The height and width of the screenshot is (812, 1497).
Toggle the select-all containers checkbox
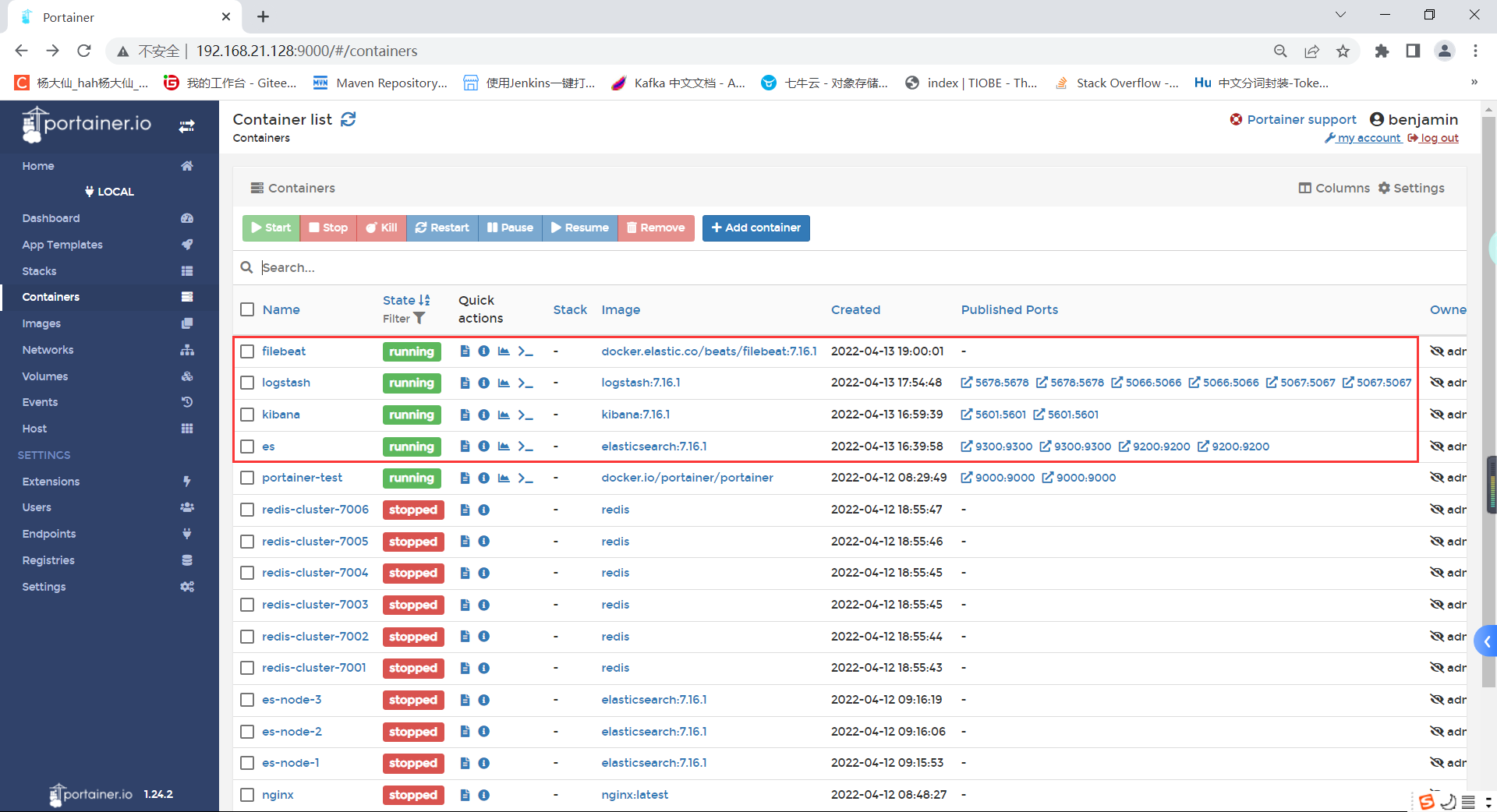(x=247, y=309)
